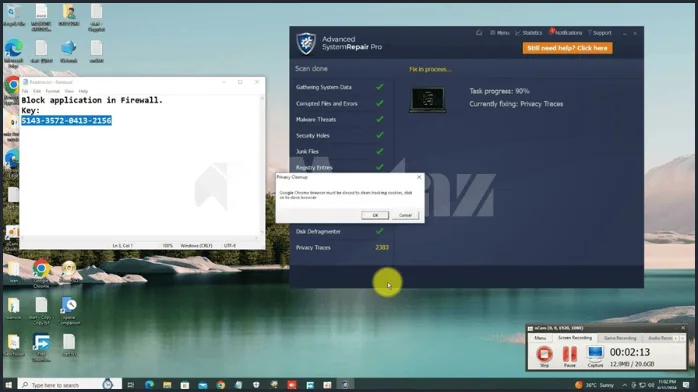This screenshot has height=392, width=698.
Task: Click the Security Holes checkmark
Action: click(380, 135)
